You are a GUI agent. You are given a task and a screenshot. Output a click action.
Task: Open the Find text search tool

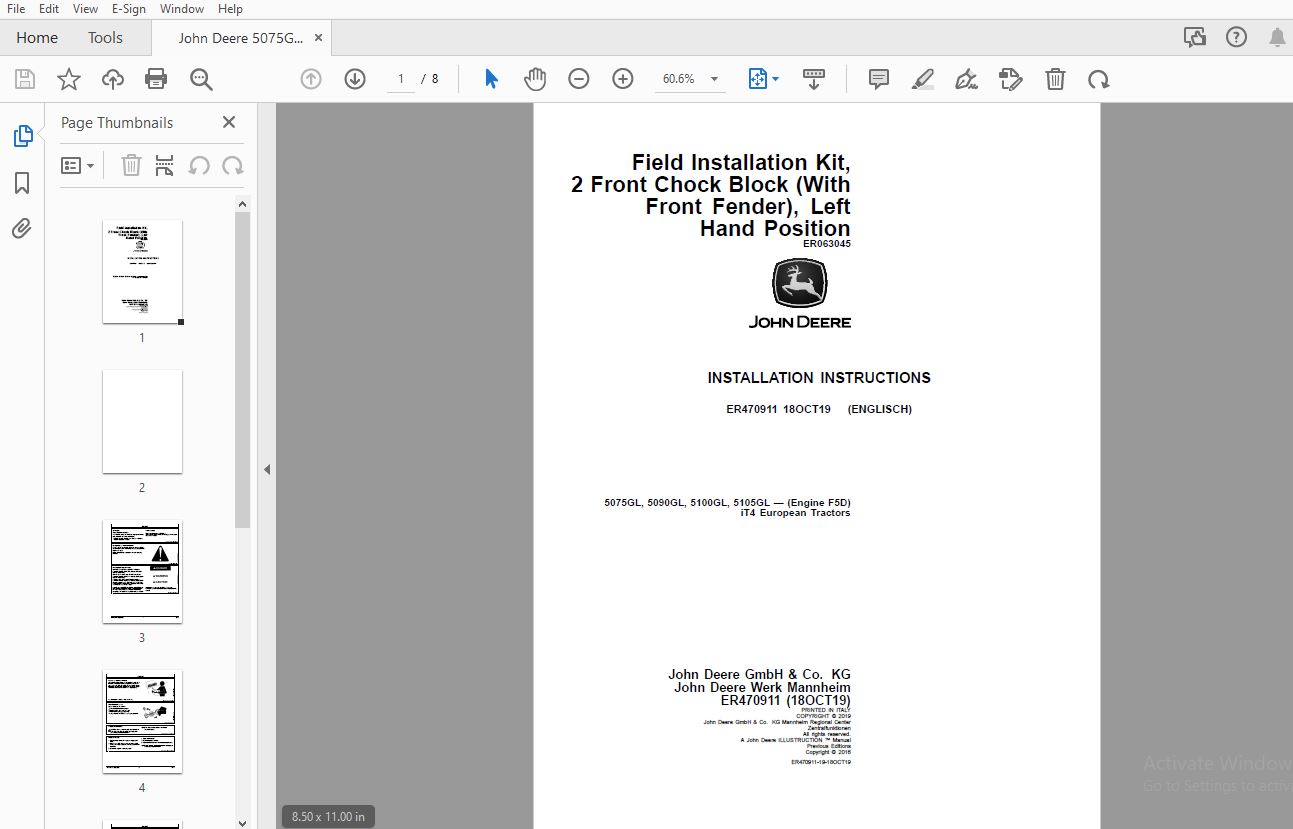click(x=201, y=79)
